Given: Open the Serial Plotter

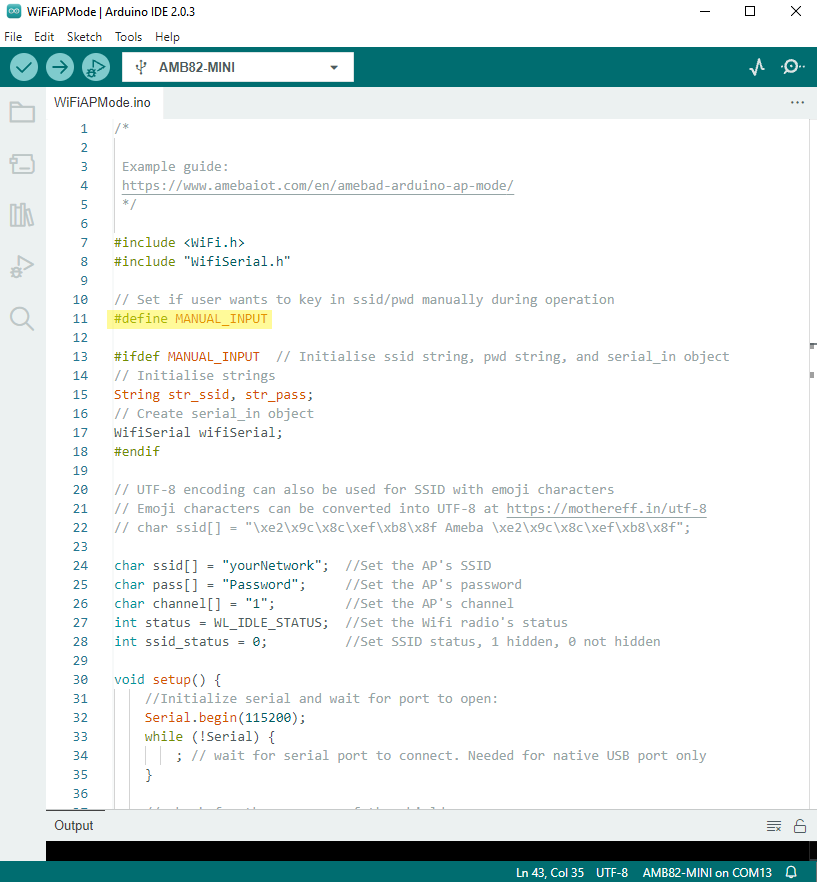Looking at the screenshot, I should coord(757,67).
